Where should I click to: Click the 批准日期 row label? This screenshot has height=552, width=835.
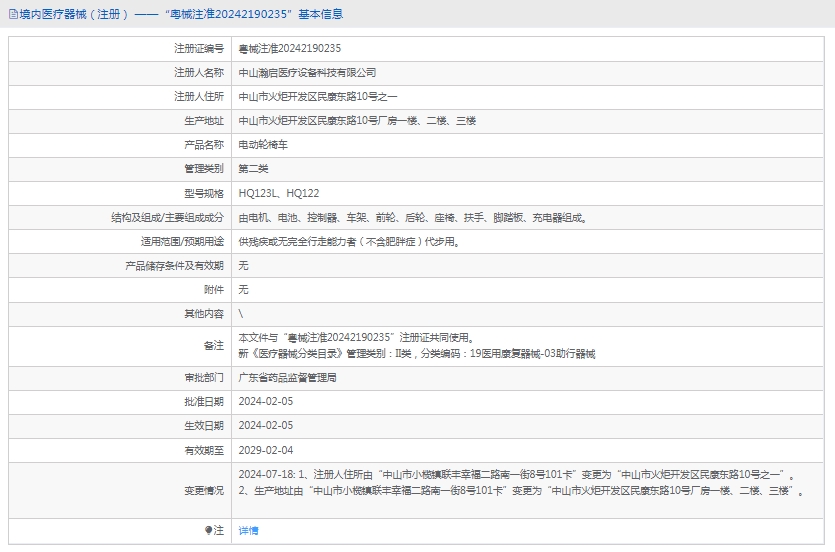(x=203, y=402)
